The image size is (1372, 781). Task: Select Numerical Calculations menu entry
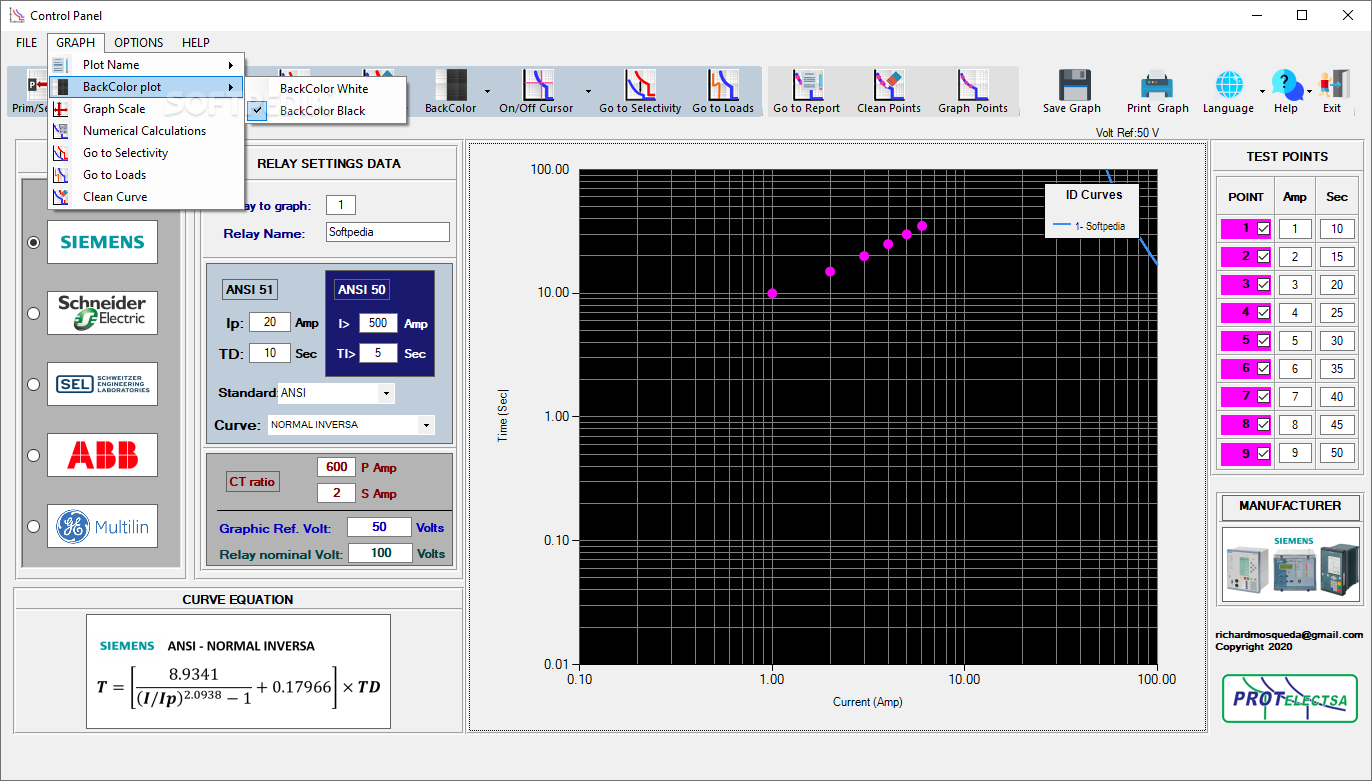[x=146, y=131]
